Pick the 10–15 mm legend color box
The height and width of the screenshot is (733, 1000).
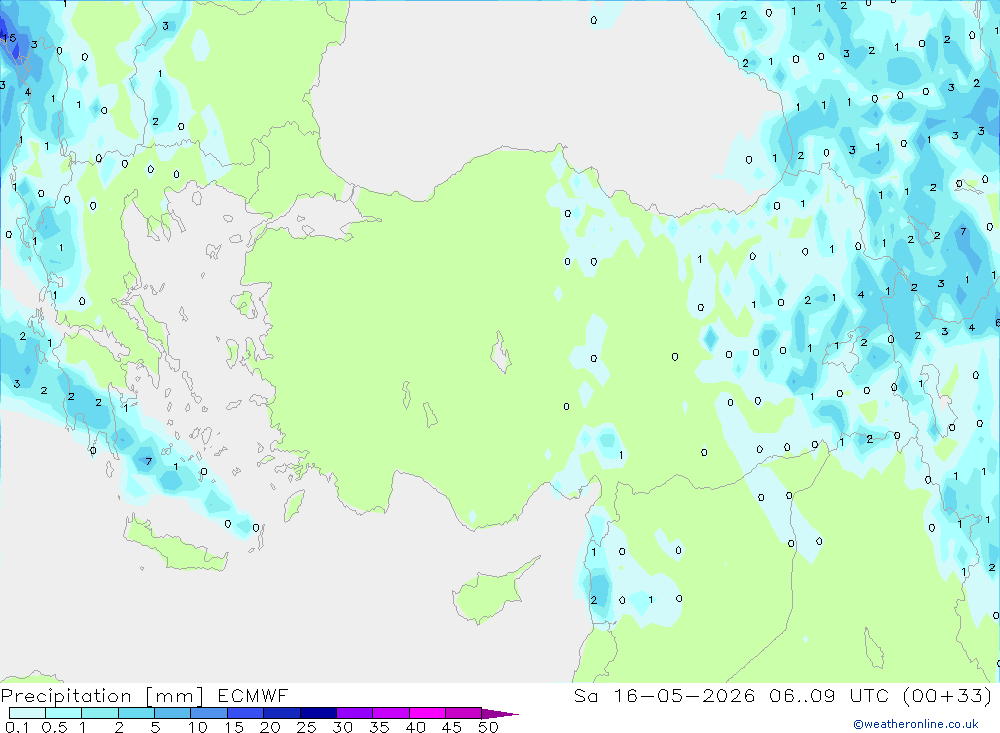pyautogui.click(x=209, y=713)
